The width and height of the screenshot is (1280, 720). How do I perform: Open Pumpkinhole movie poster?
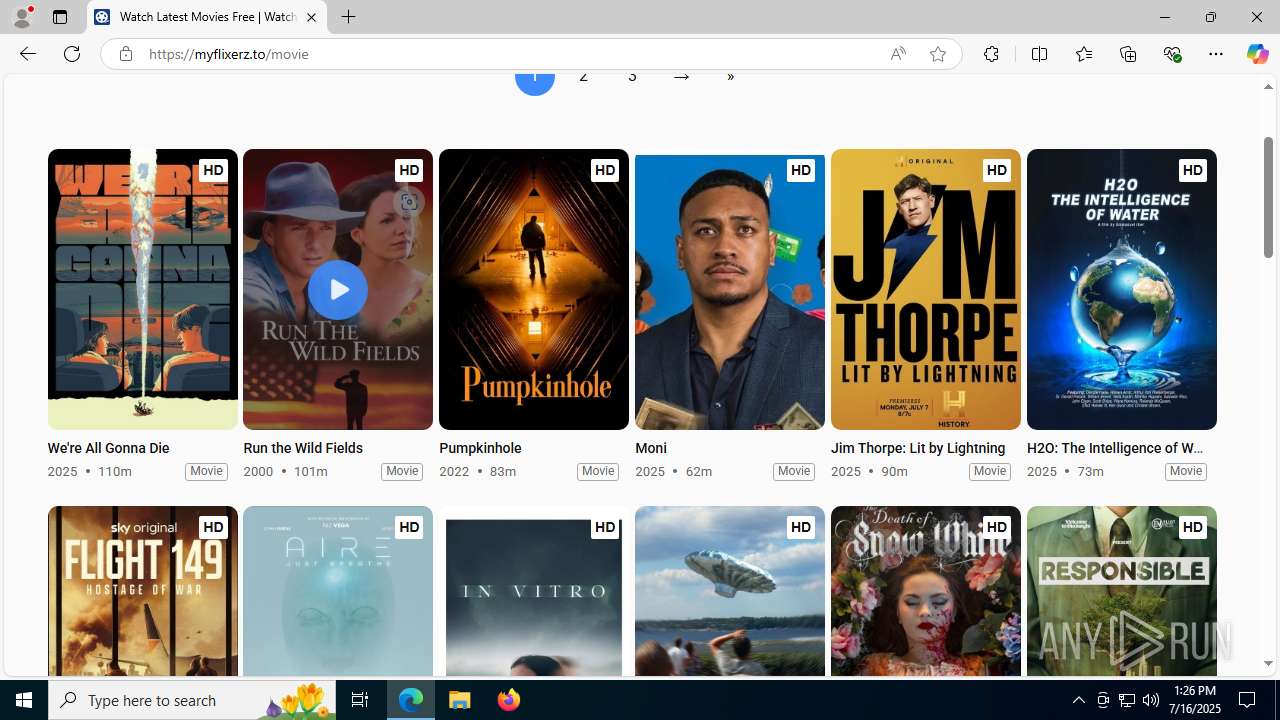[534, 290]
